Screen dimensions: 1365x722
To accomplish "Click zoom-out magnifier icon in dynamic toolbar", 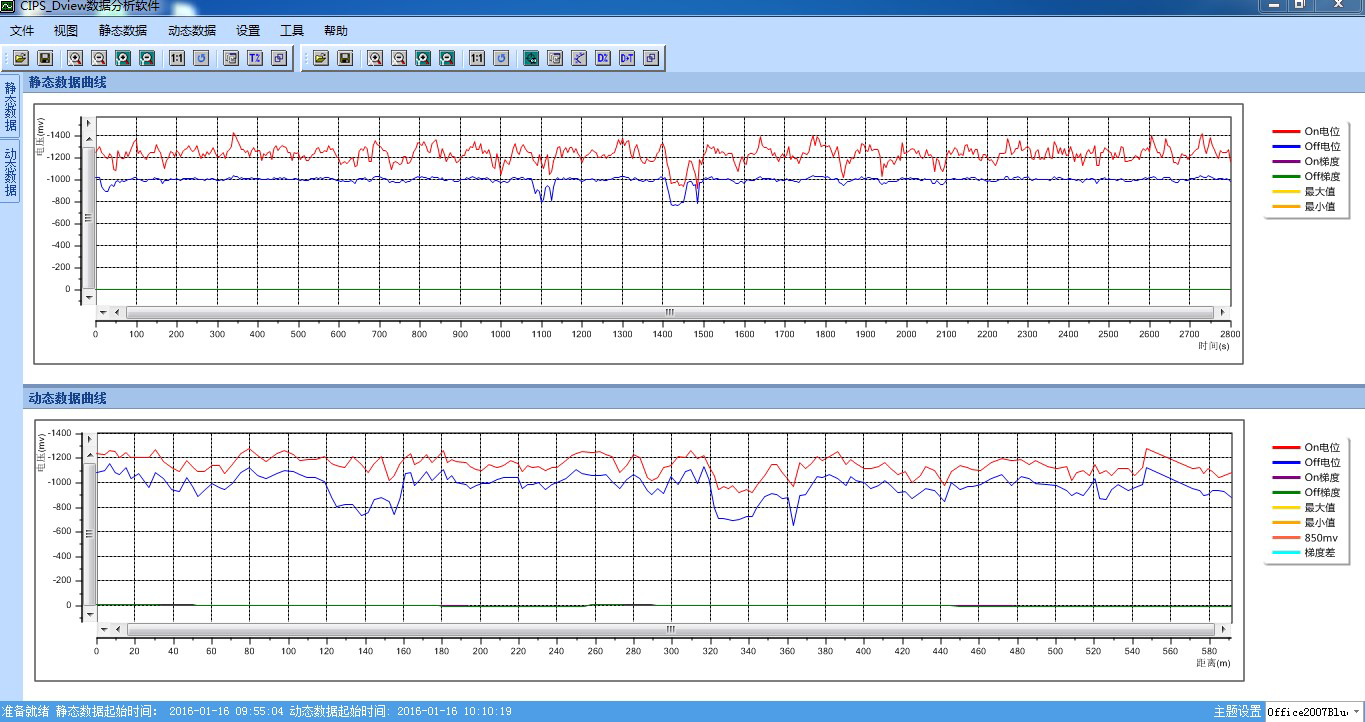I will tap(399, 58).
